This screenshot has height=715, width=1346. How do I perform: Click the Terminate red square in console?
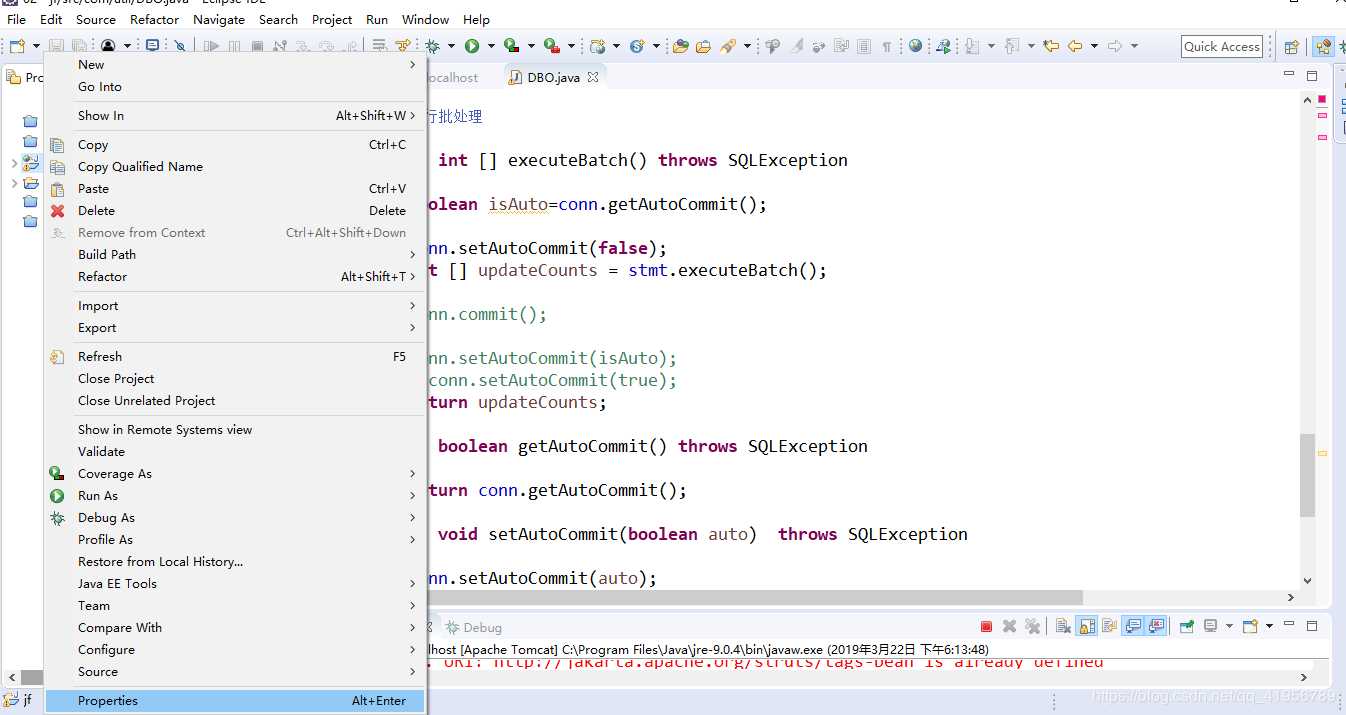[986, 627]
